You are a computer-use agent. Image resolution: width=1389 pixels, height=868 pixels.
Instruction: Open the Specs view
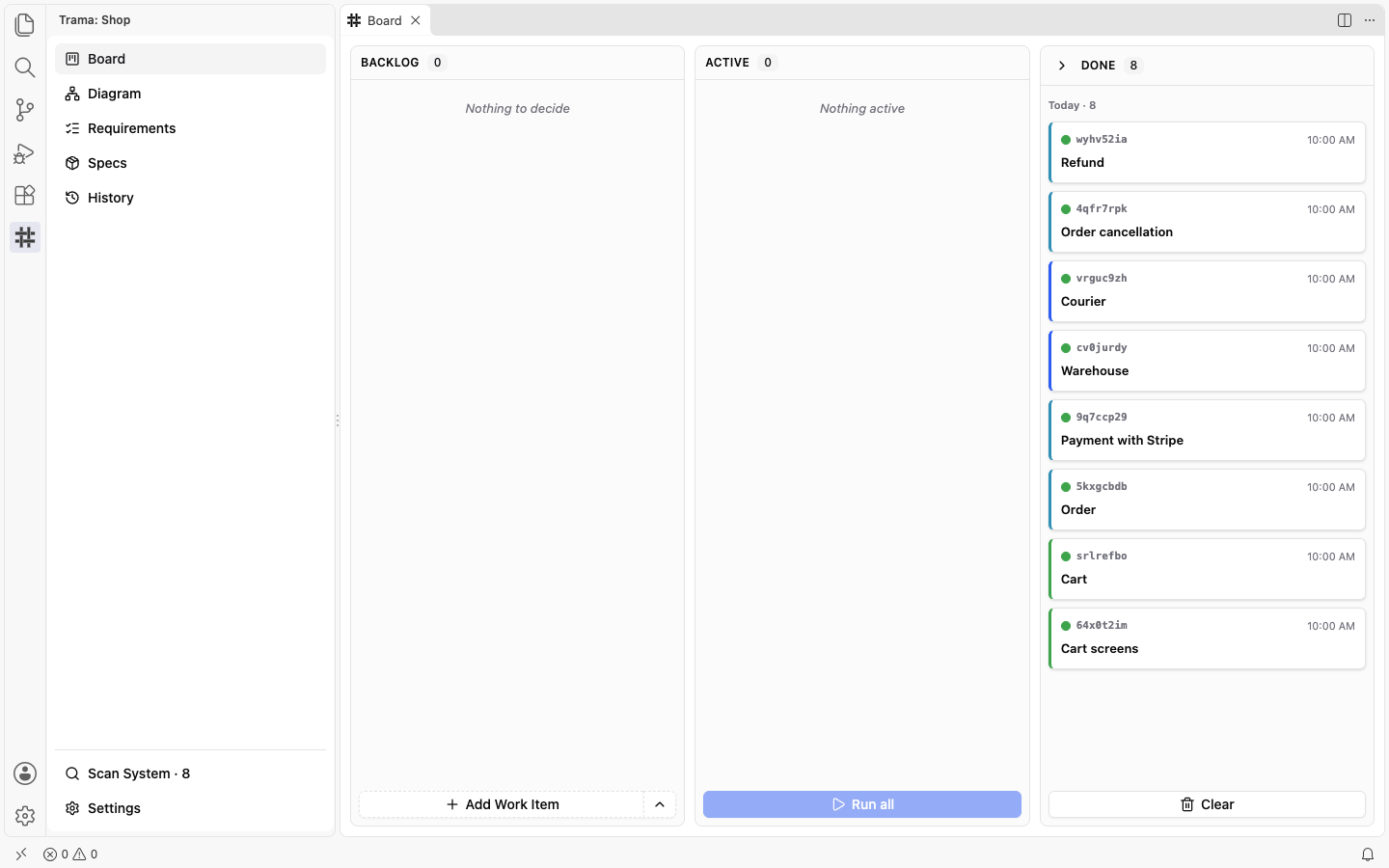point(190,163)
